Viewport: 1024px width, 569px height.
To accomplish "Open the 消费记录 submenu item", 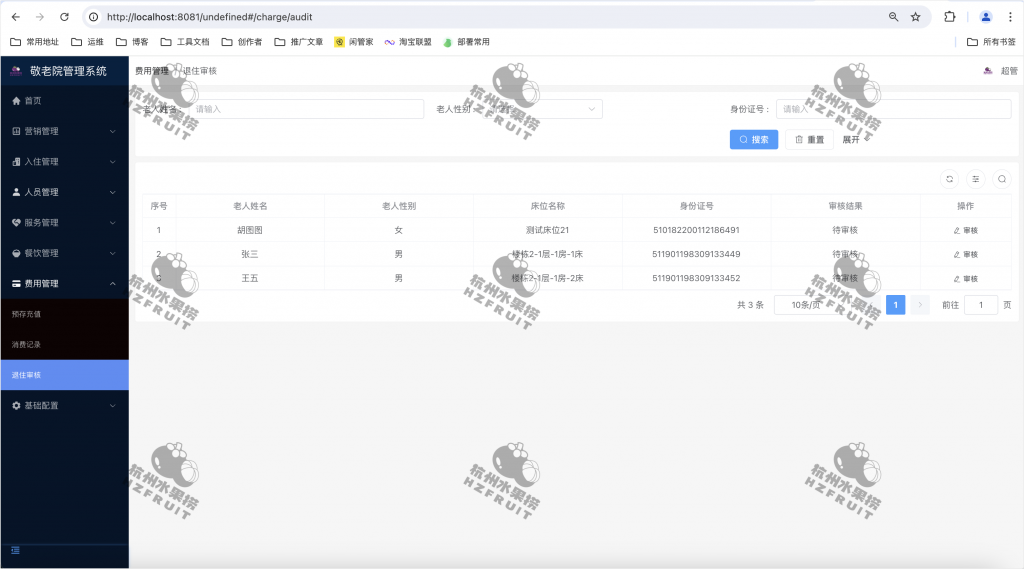I will (x=65, y=345).
